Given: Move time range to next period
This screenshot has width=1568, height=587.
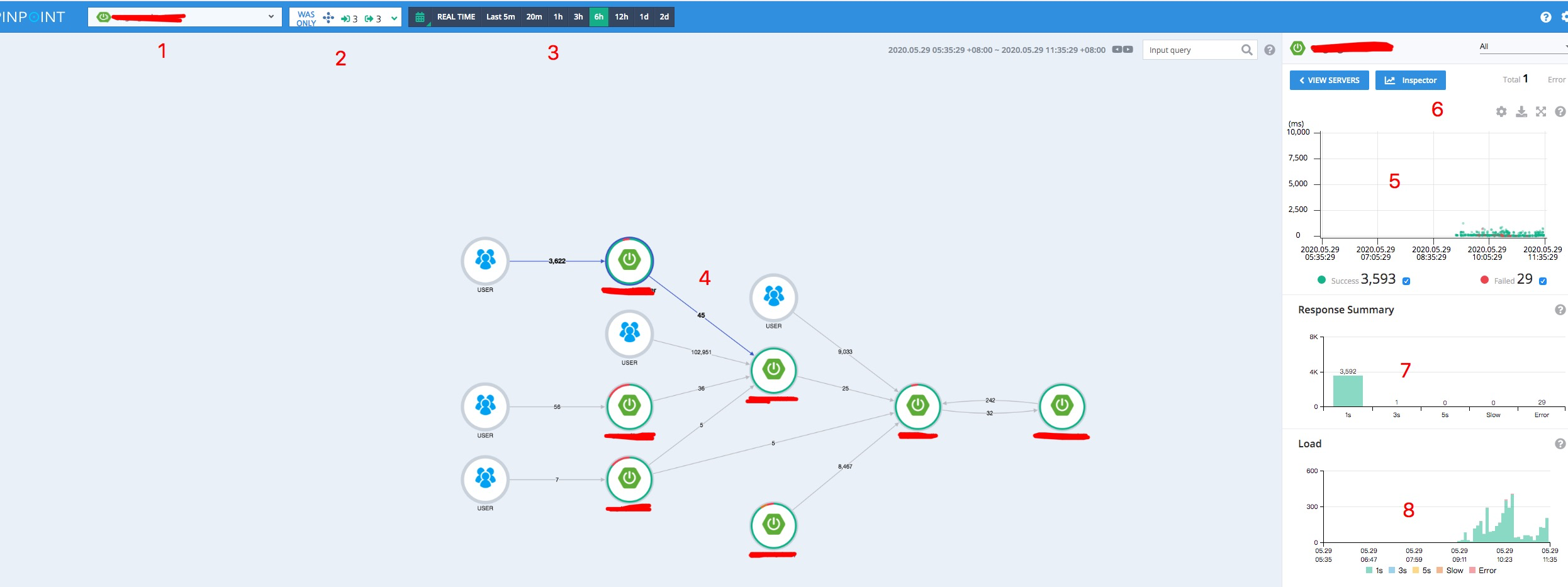Looking at the screenshot, I should coord(1128,50).
